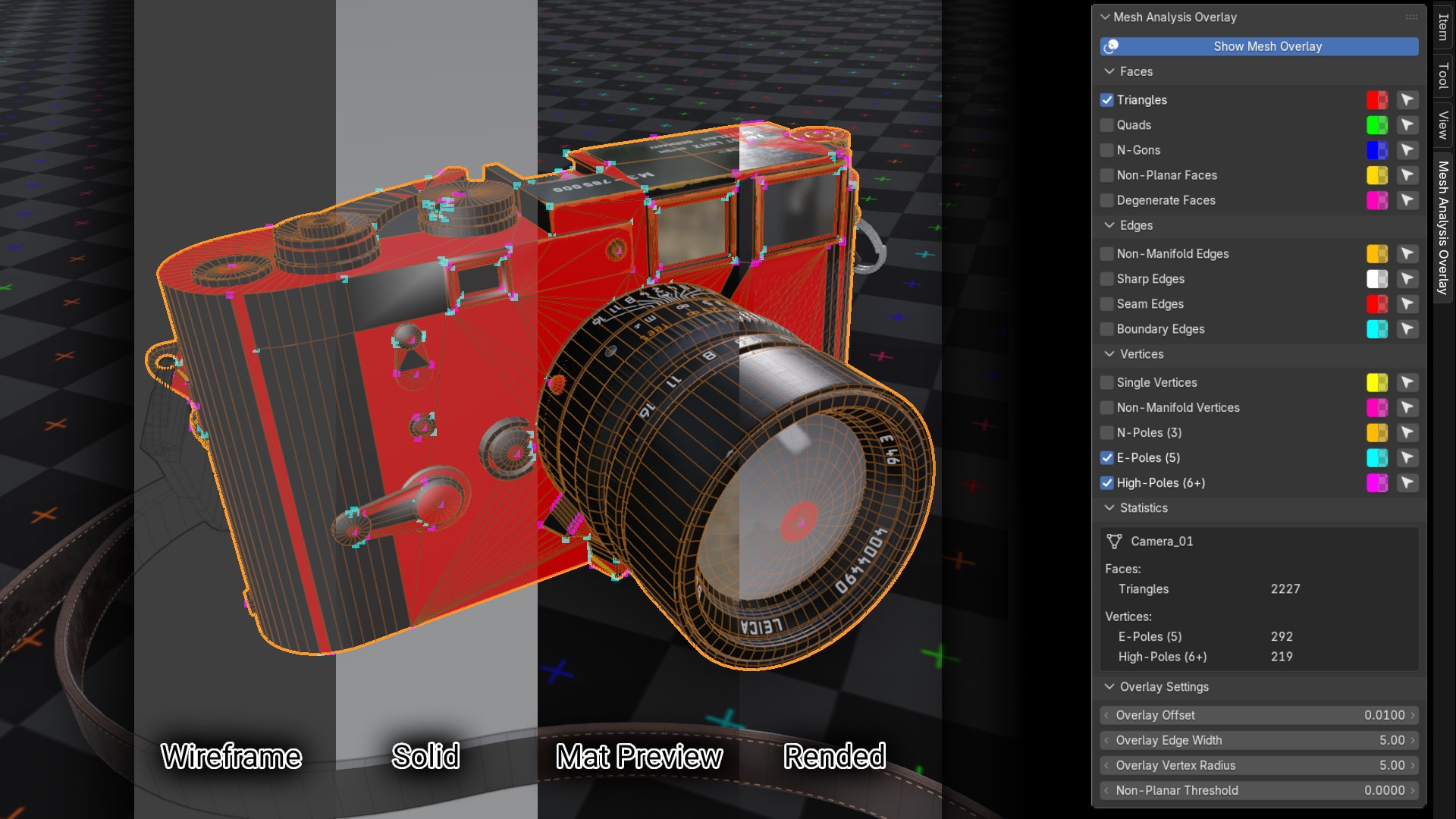Click select arrow icon for Triangles
Screen dimensions: 1456x819
1407,100
